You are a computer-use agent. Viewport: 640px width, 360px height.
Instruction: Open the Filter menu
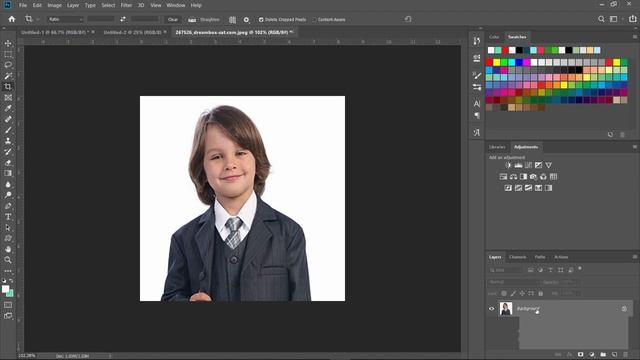coord(126,5)
